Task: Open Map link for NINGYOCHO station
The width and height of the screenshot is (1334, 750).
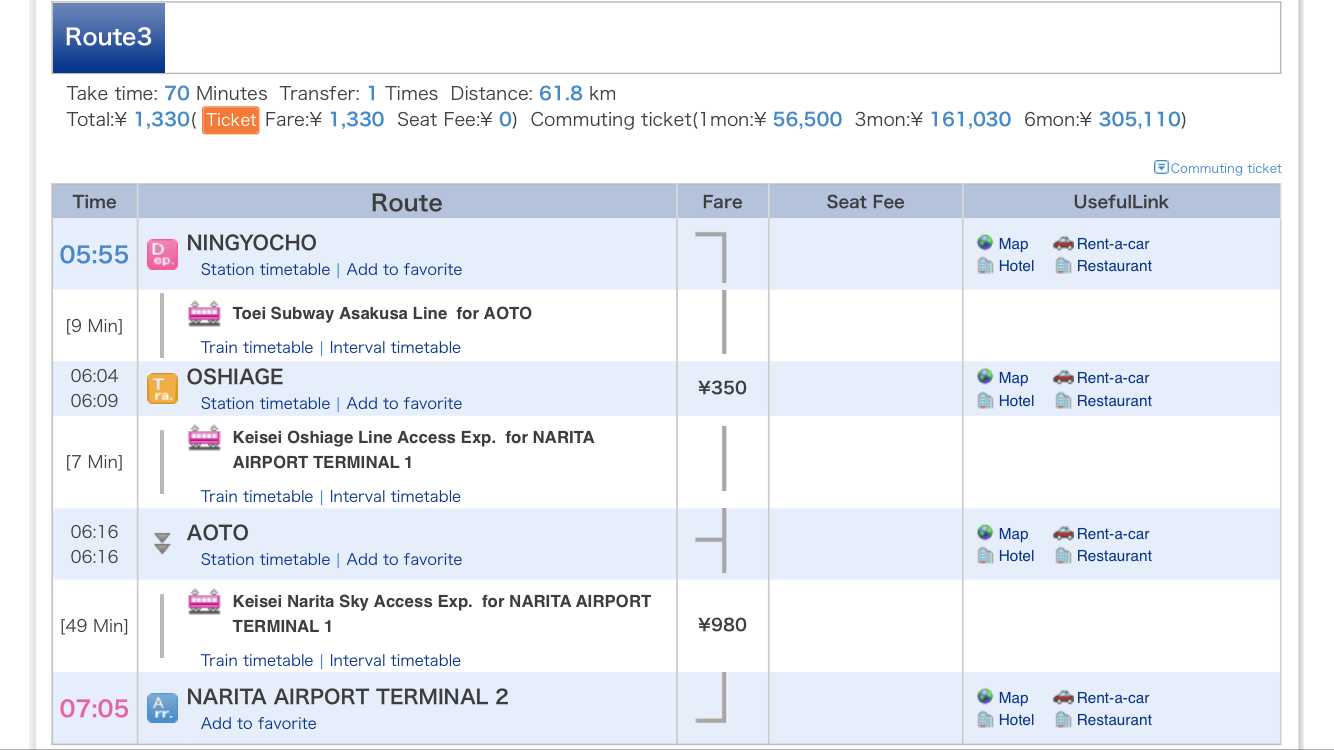Action: [x=1003, y=243]
